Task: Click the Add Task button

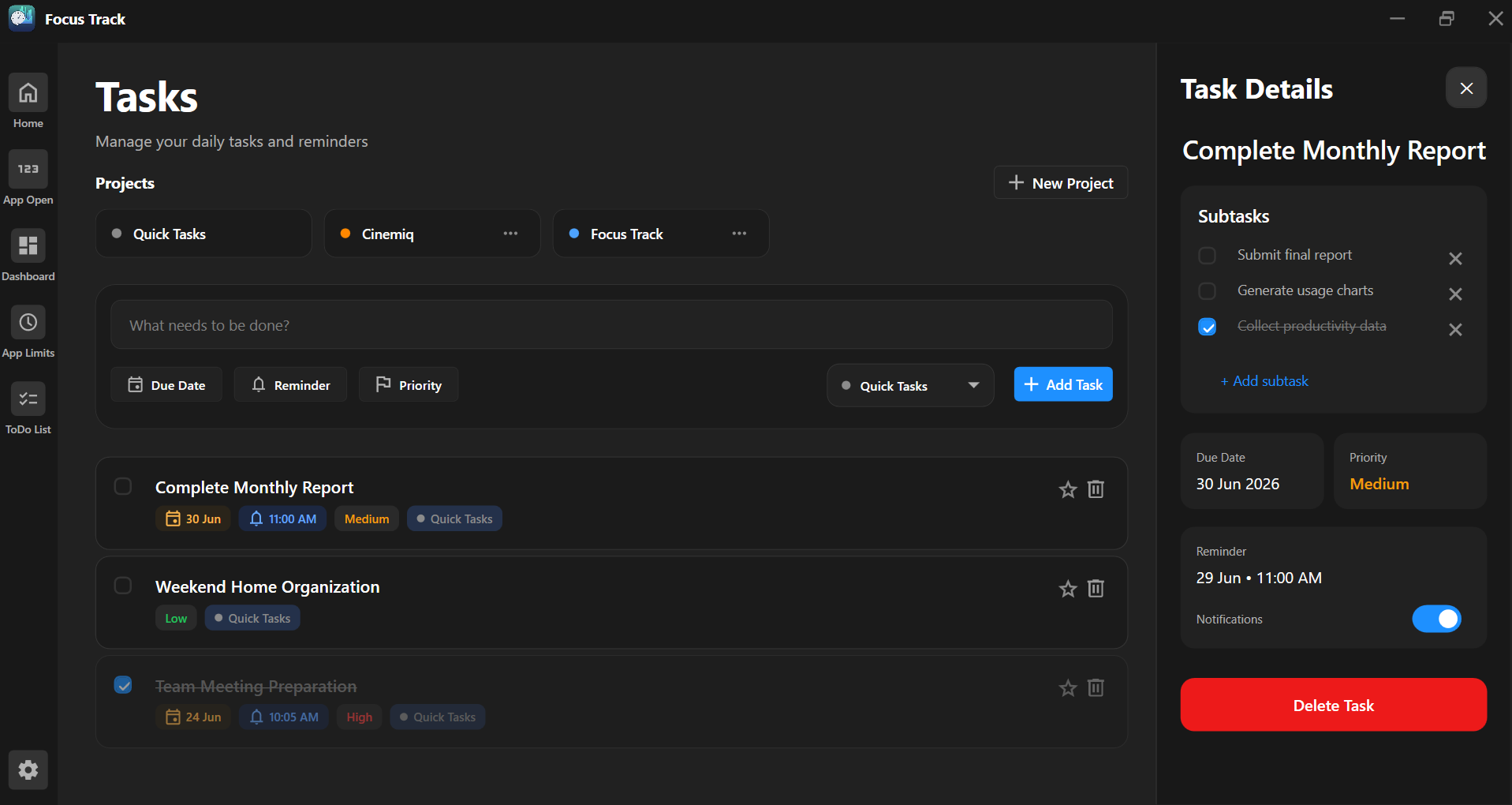Action: (x=1063, y=384)
